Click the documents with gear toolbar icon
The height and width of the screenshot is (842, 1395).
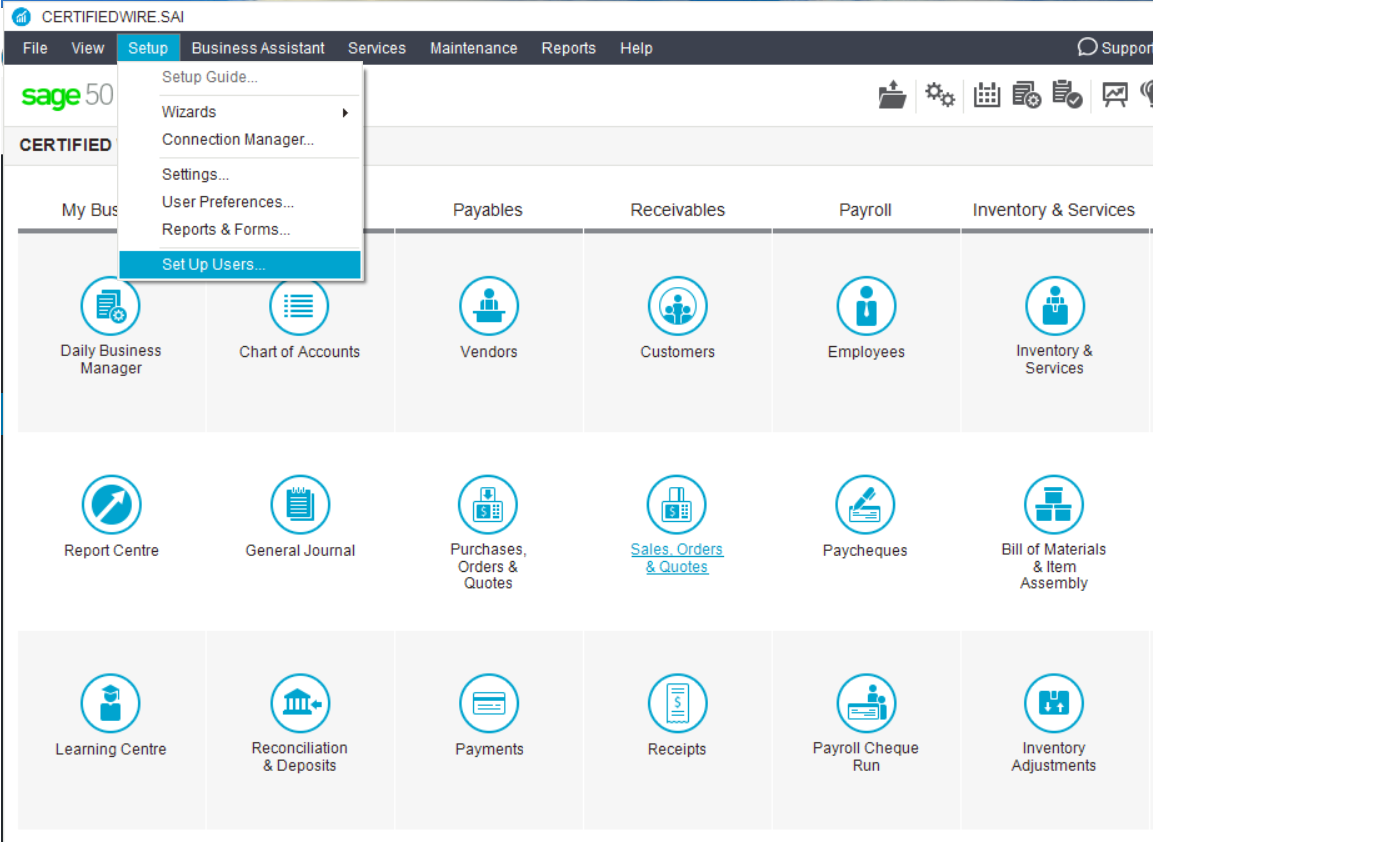point(1026,95)
